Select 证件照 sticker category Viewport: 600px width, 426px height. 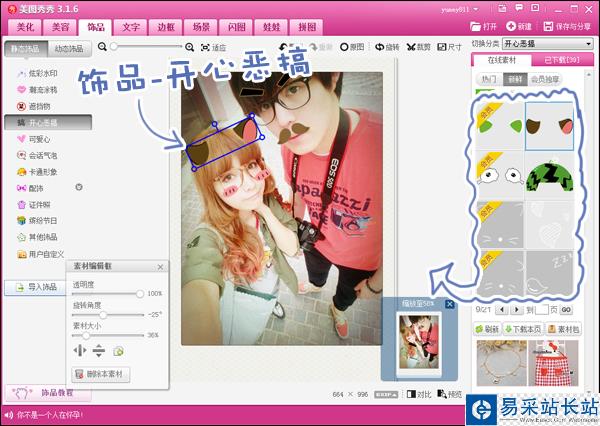33,204
